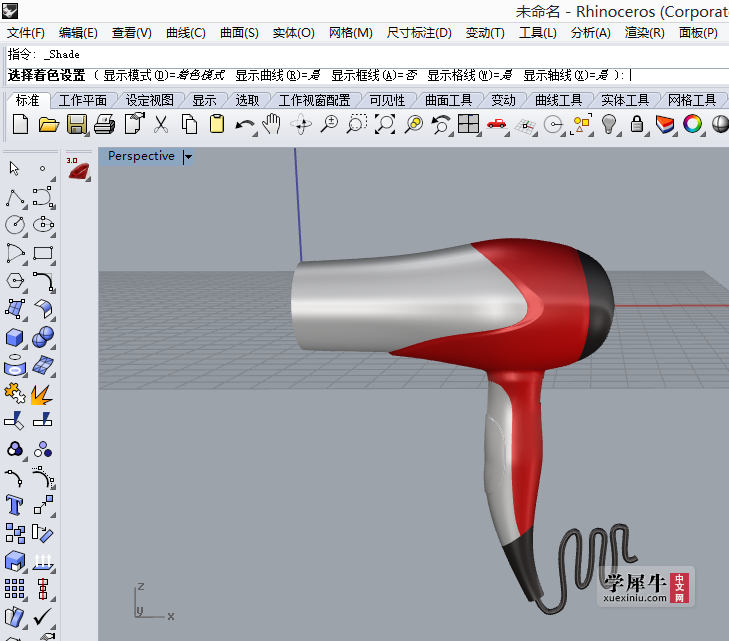The image size is (729, 641).
Task: Select the Boolean union spheres tool
Action: pyautogui.click(x=43, y=337)
